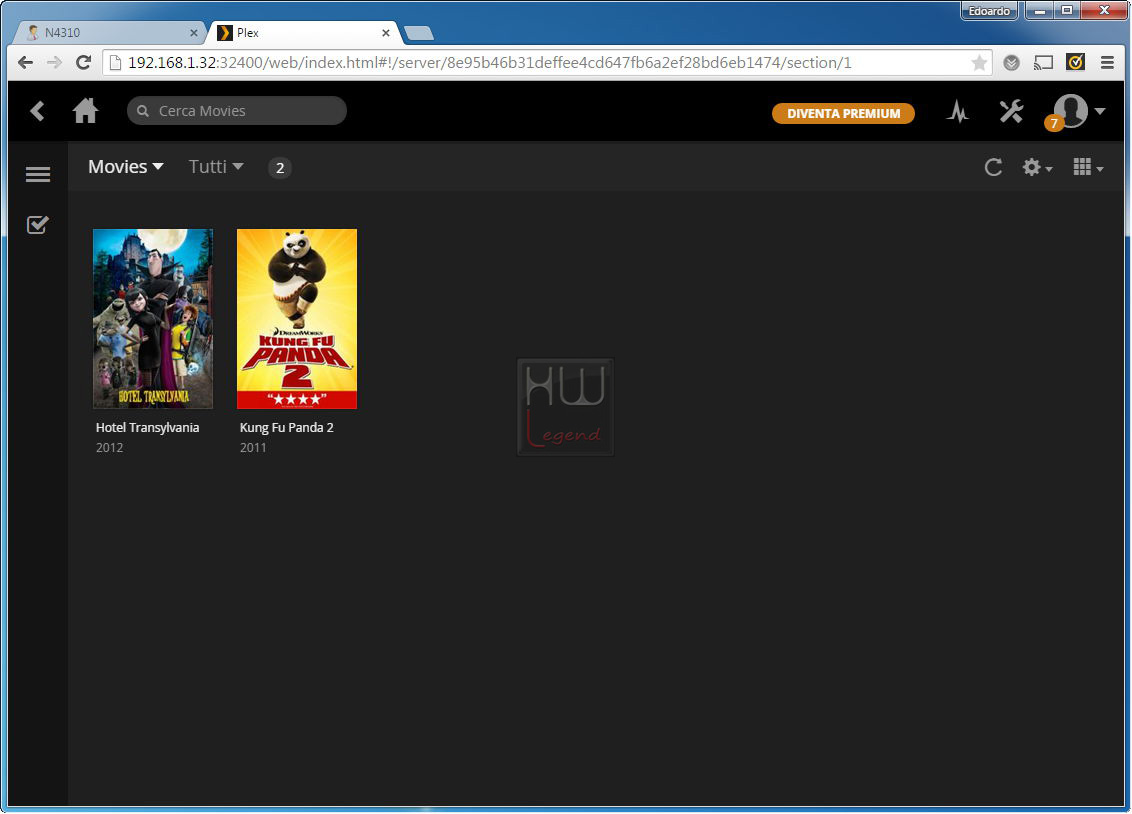
Task: Click the item count badge 2
Action: [x=280, y=168]
